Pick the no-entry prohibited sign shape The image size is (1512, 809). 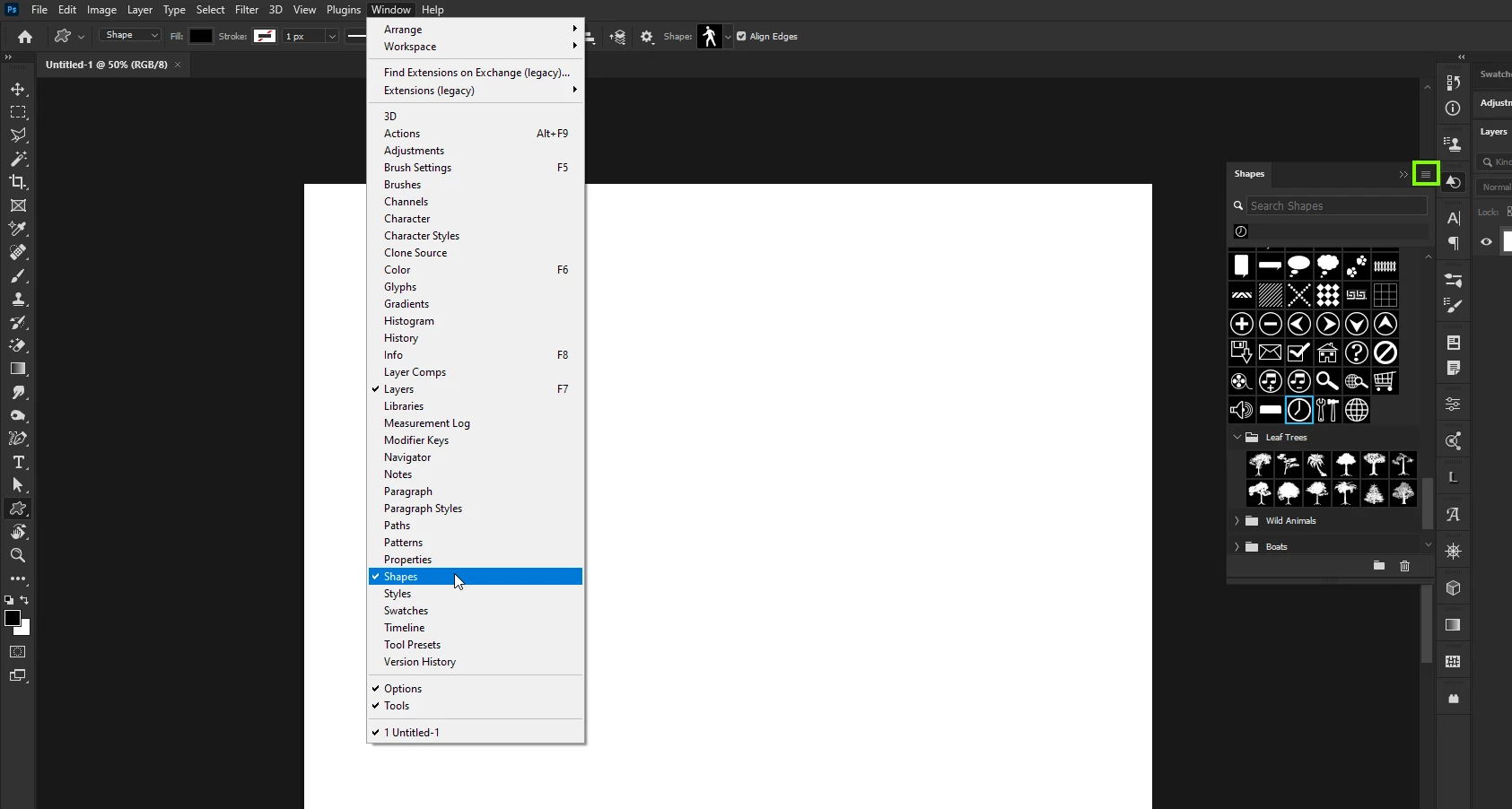[1385, 352]
